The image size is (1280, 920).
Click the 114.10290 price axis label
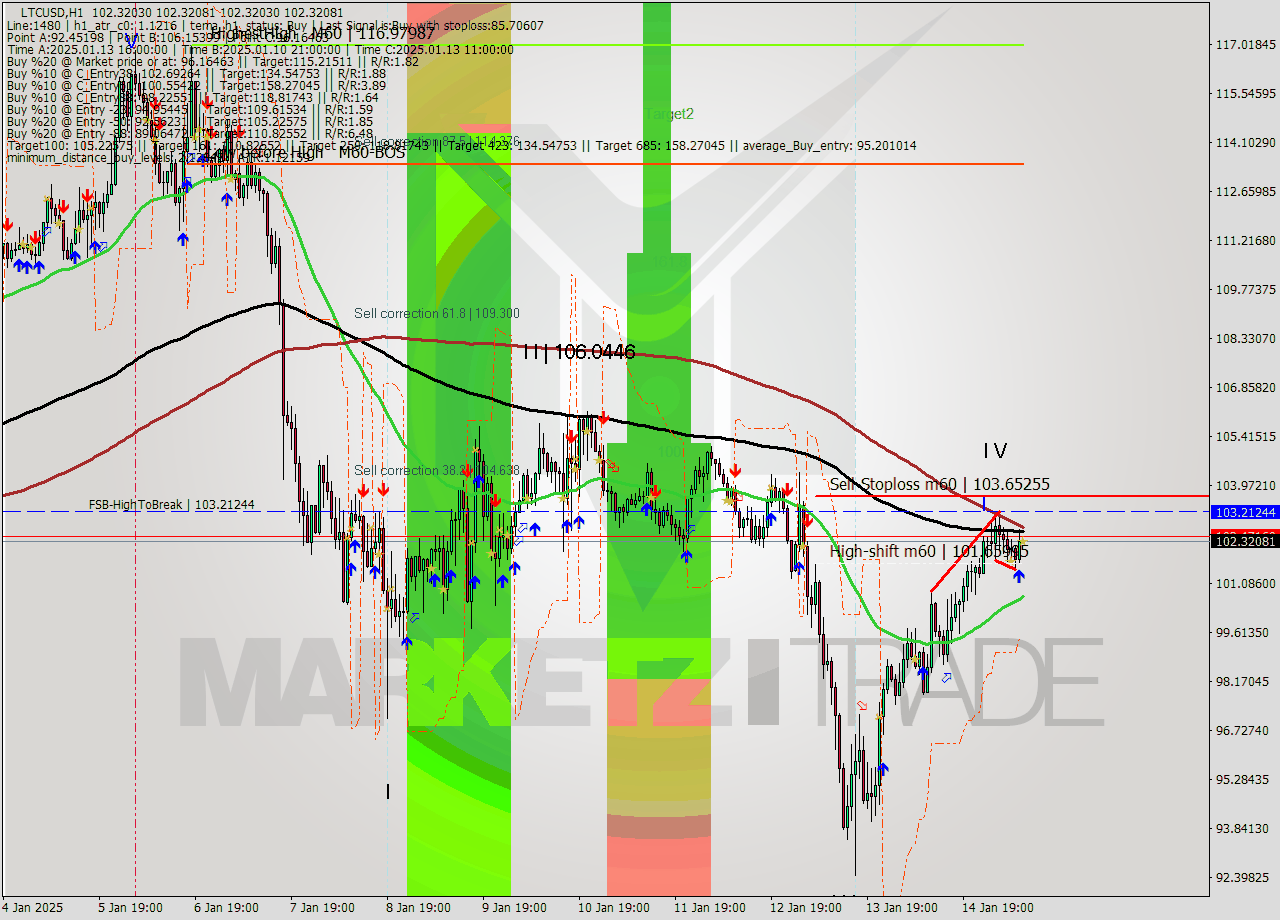1244,143
